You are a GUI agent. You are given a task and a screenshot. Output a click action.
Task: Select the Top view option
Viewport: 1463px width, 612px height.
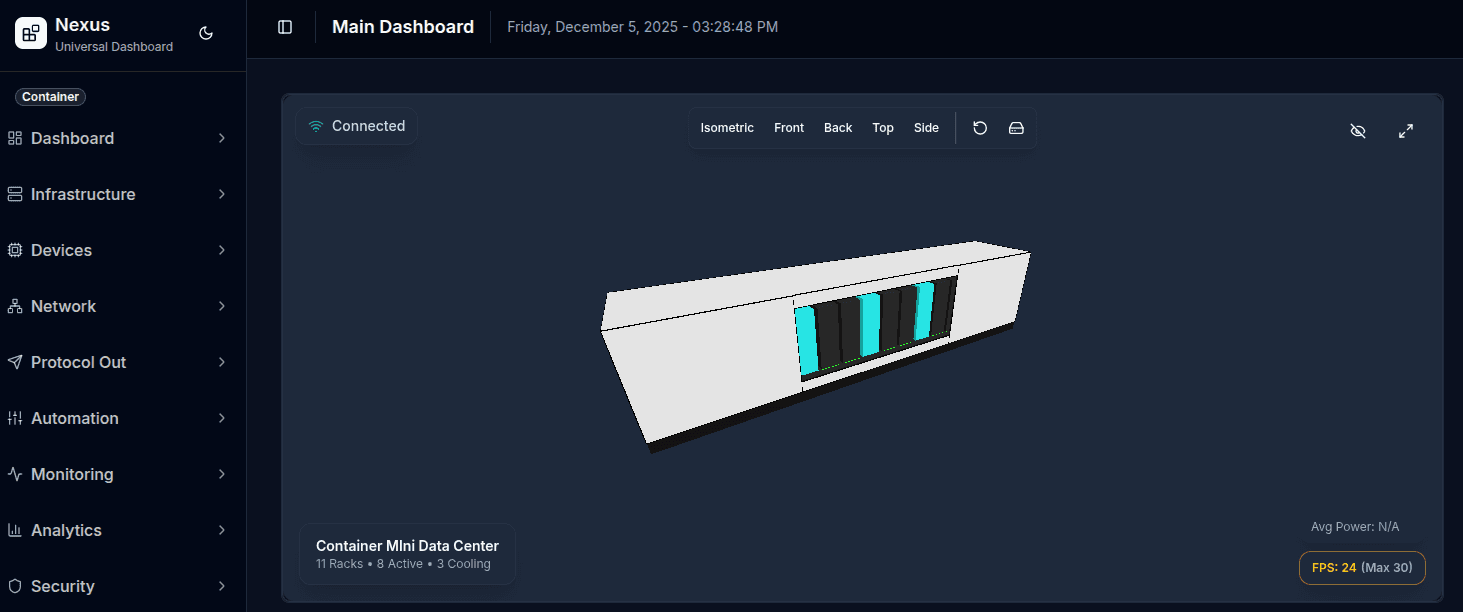pos(882,128)
